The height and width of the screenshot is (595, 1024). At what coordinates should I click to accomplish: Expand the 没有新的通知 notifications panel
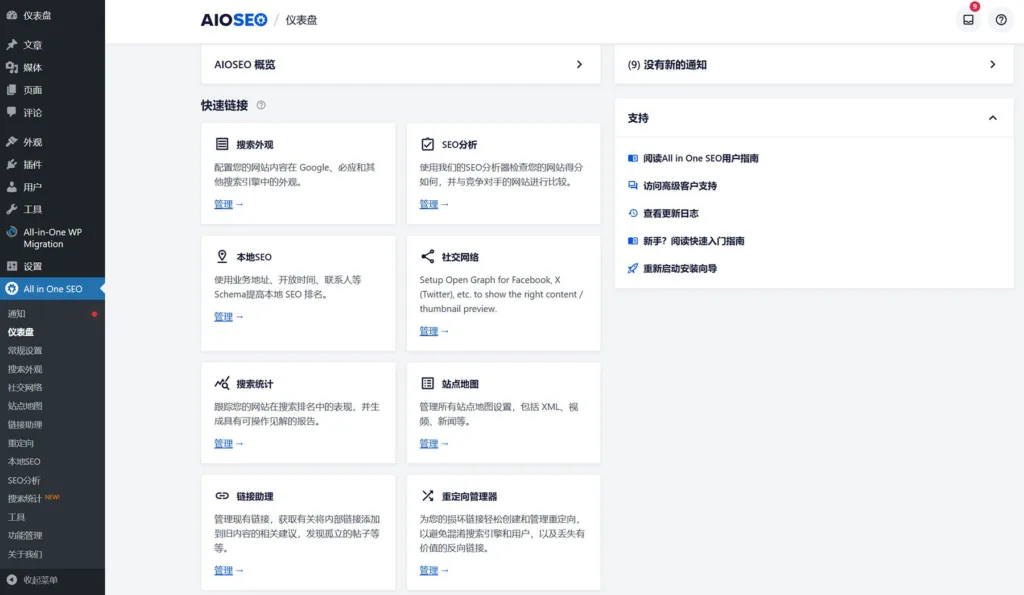pyautogui.click(x=992, y=64)
